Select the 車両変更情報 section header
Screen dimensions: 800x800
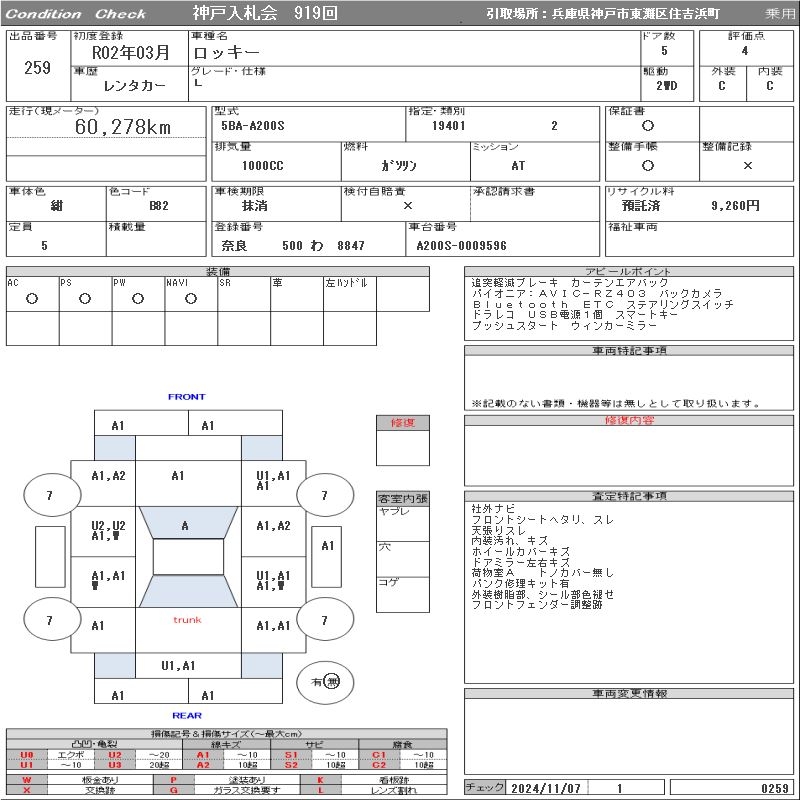pos(629,693)
